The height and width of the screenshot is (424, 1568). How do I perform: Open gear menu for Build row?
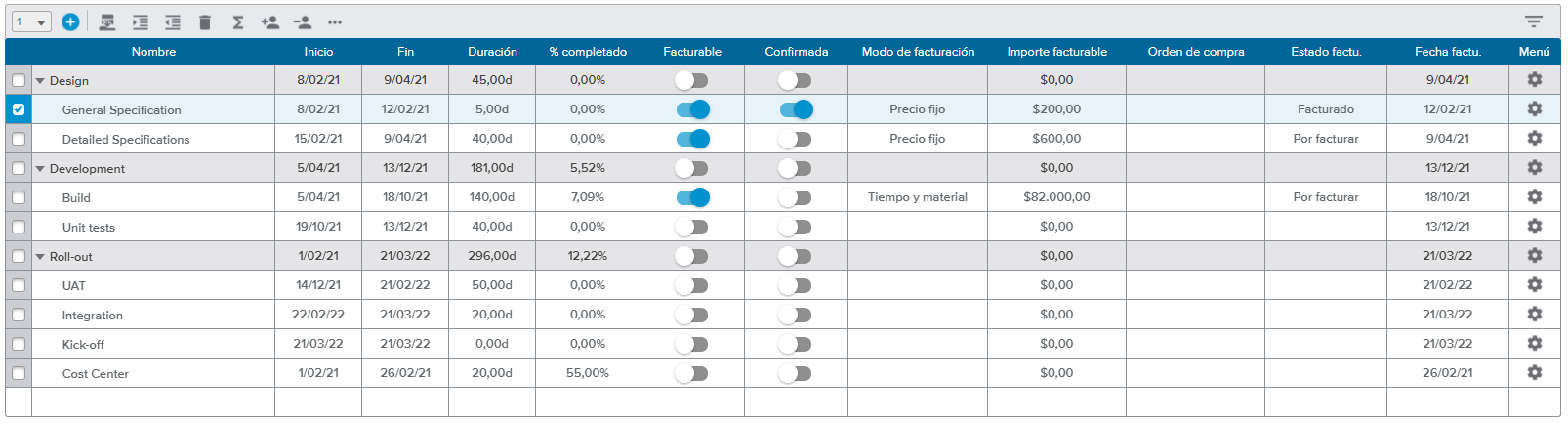(1534, 197)
